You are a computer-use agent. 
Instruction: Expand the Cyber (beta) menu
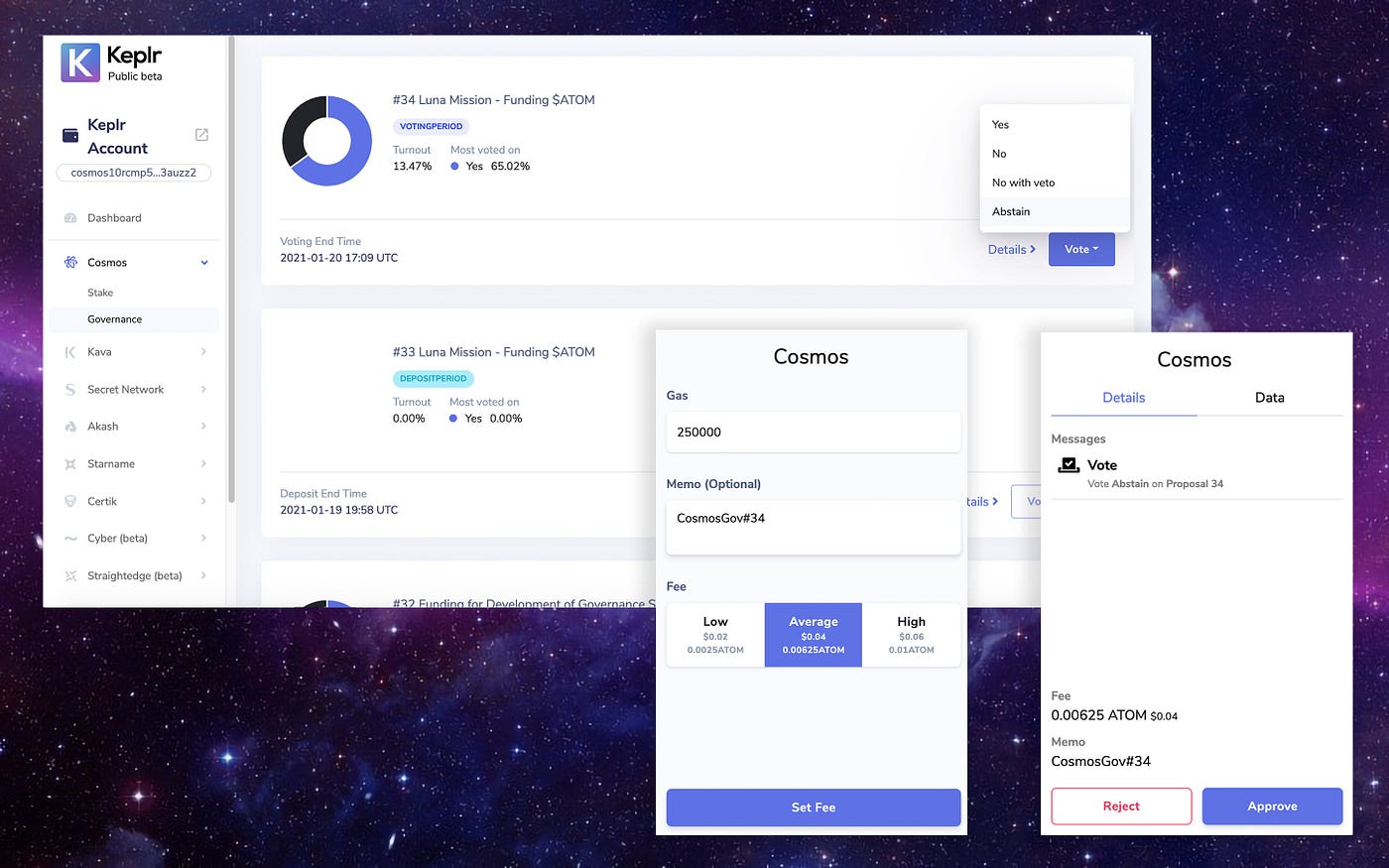(203, 539)
